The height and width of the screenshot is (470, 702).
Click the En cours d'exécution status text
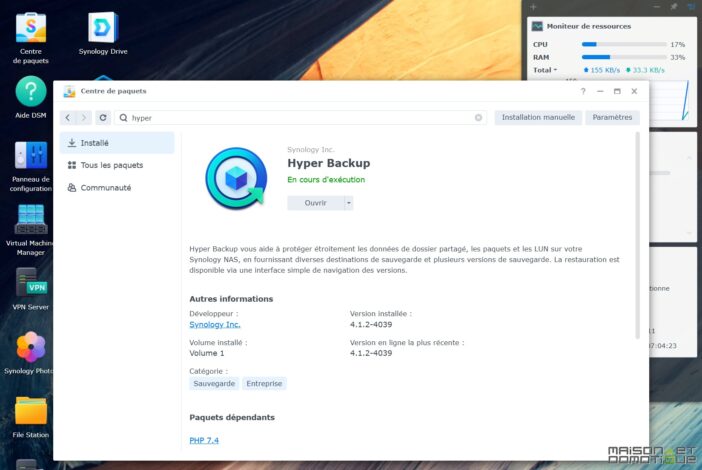(x=326, y=179)
